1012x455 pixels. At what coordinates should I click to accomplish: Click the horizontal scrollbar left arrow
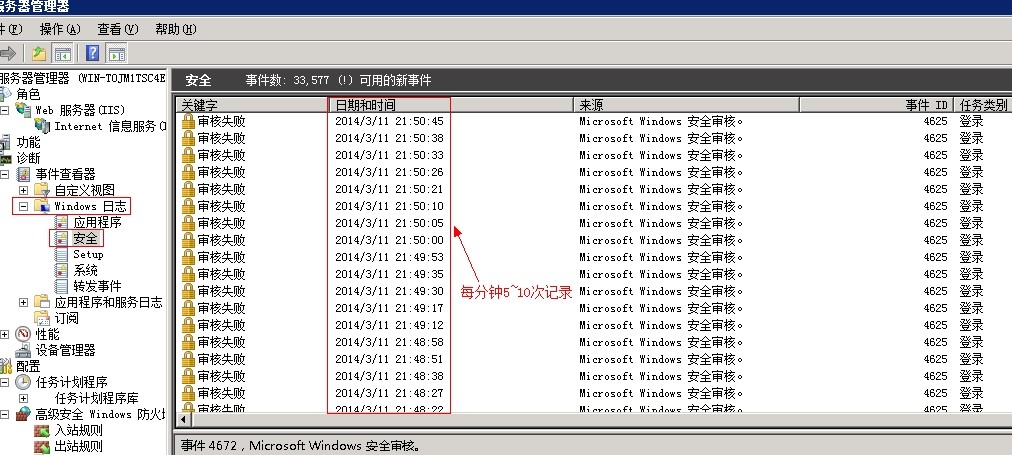(x=183, y=420)
